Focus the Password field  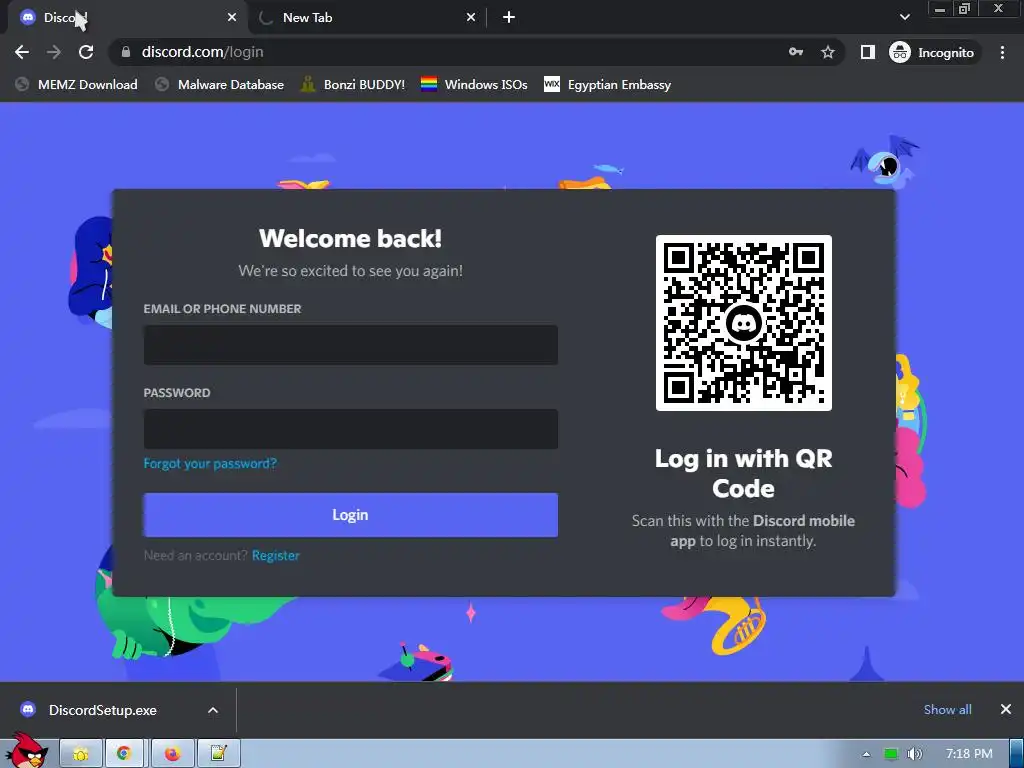click(x=351, y=429)
